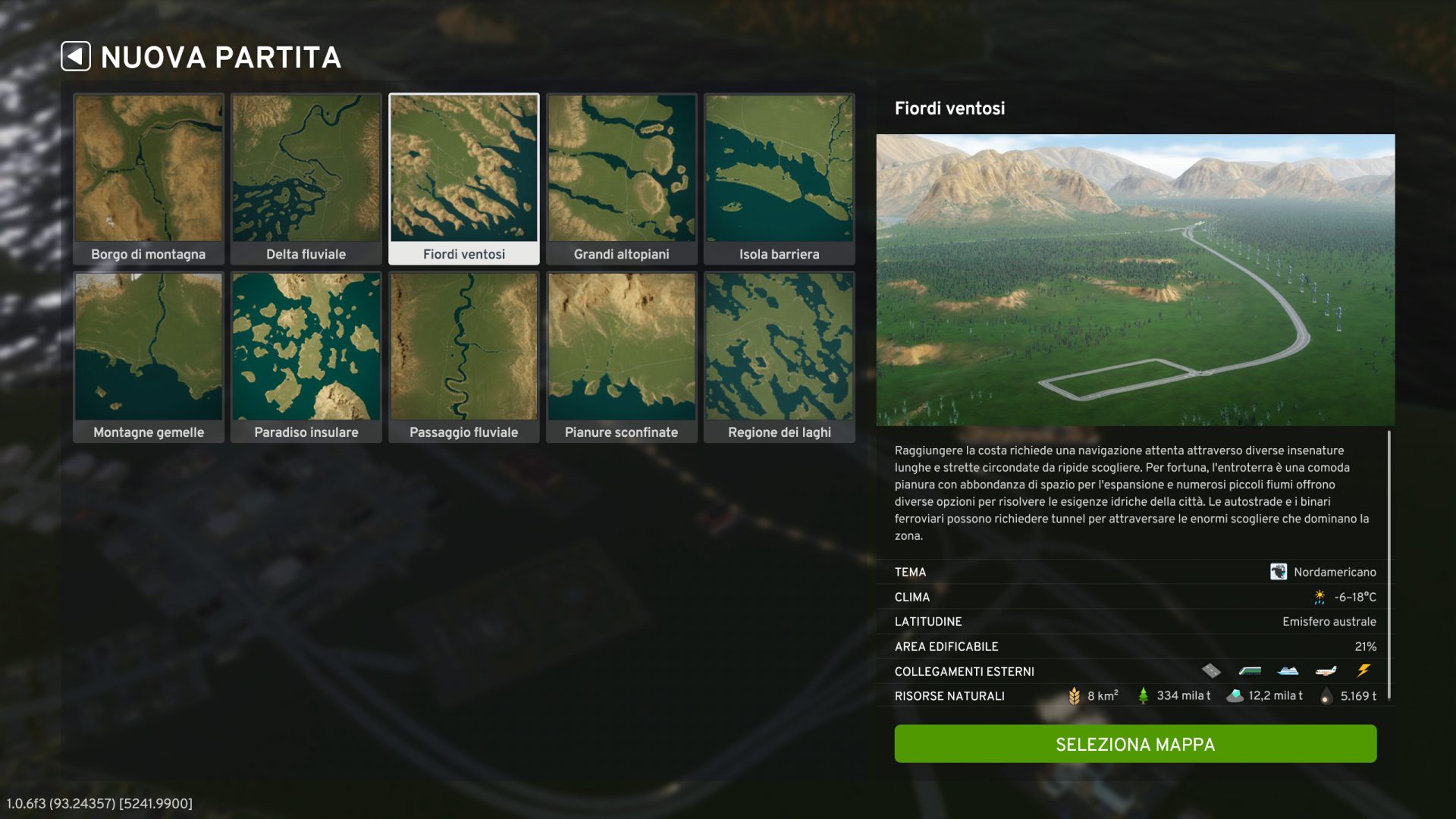Screen dimensions: 1456x819
Task: Pick the Paradiso insulare map
Action: [x=306, y=357]
